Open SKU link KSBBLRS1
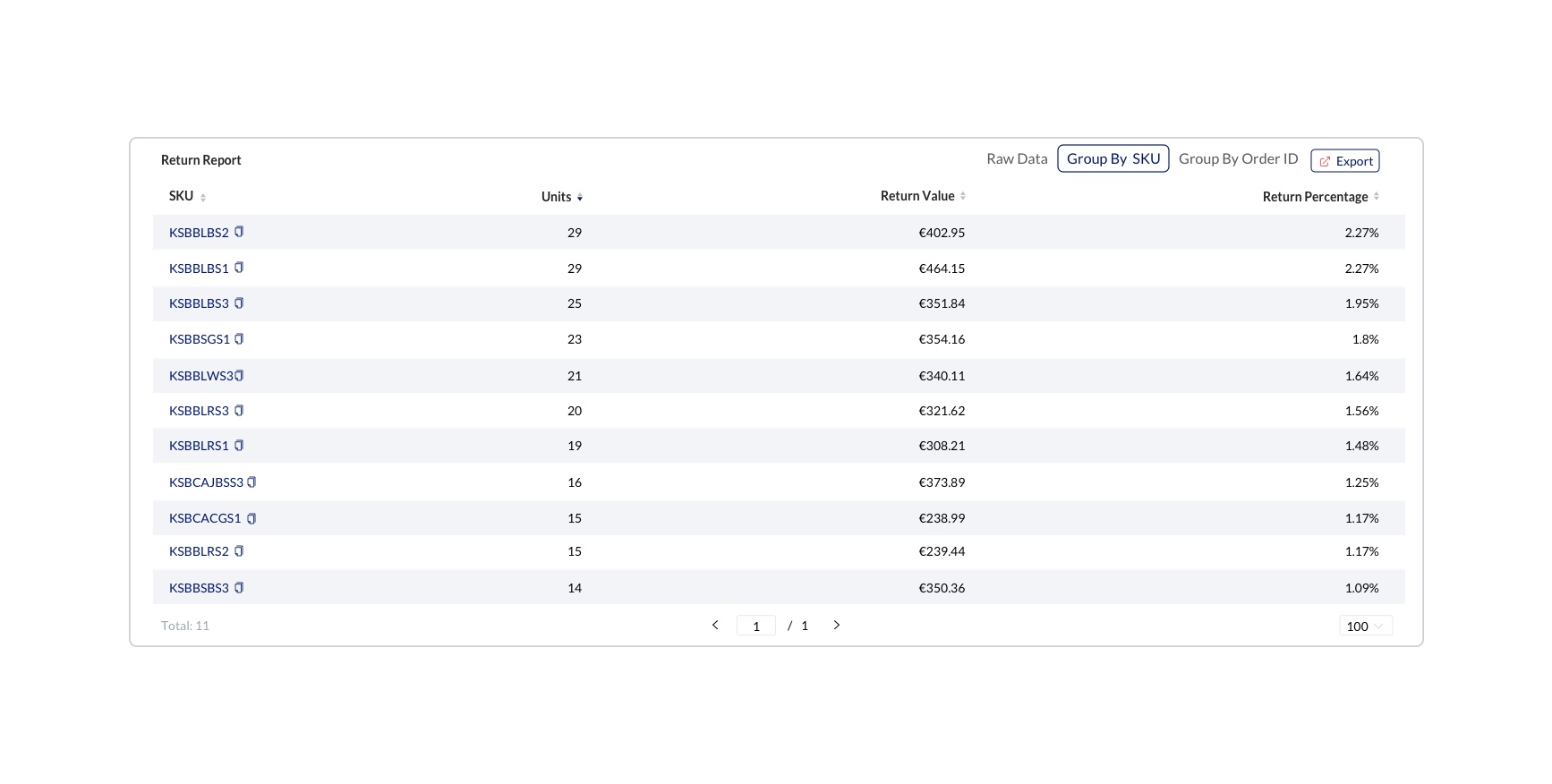 (x=199, y=446)
